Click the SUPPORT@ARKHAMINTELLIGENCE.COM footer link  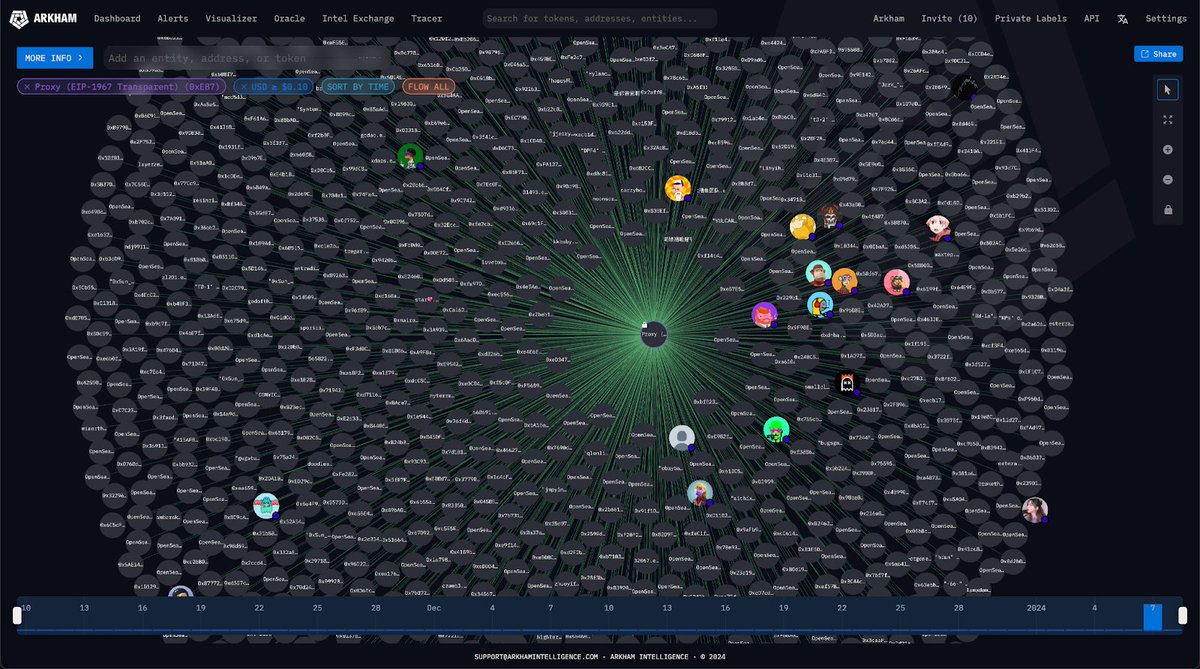[536, 657]
